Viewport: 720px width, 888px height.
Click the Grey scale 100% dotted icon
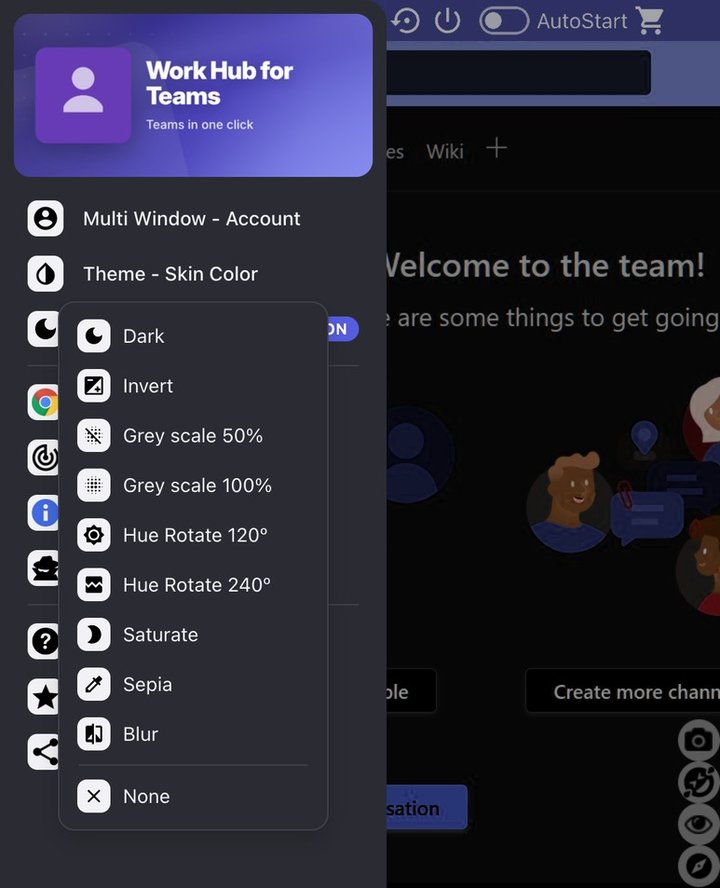click(x=94, y=485)
